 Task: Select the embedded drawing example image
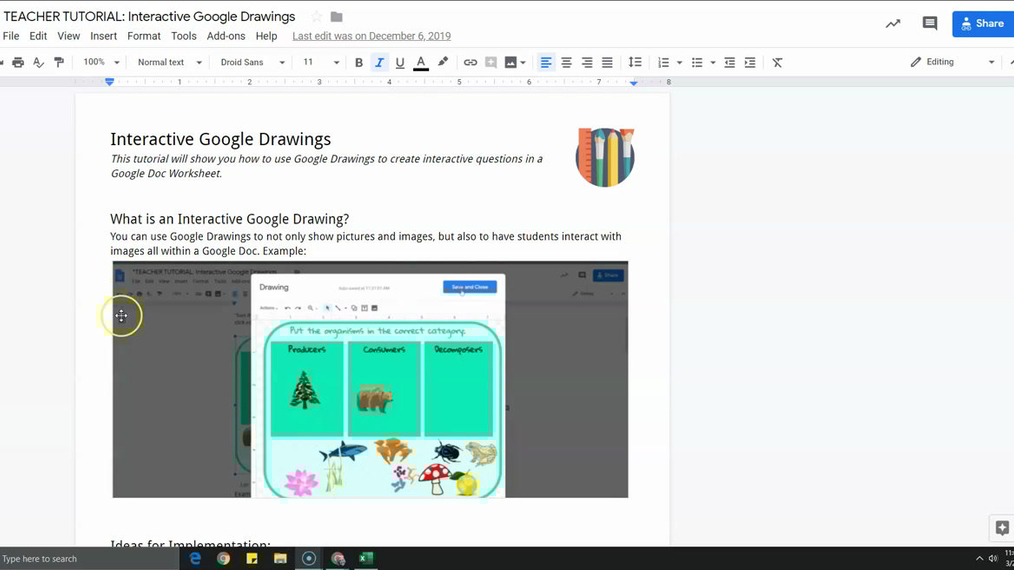370,380
